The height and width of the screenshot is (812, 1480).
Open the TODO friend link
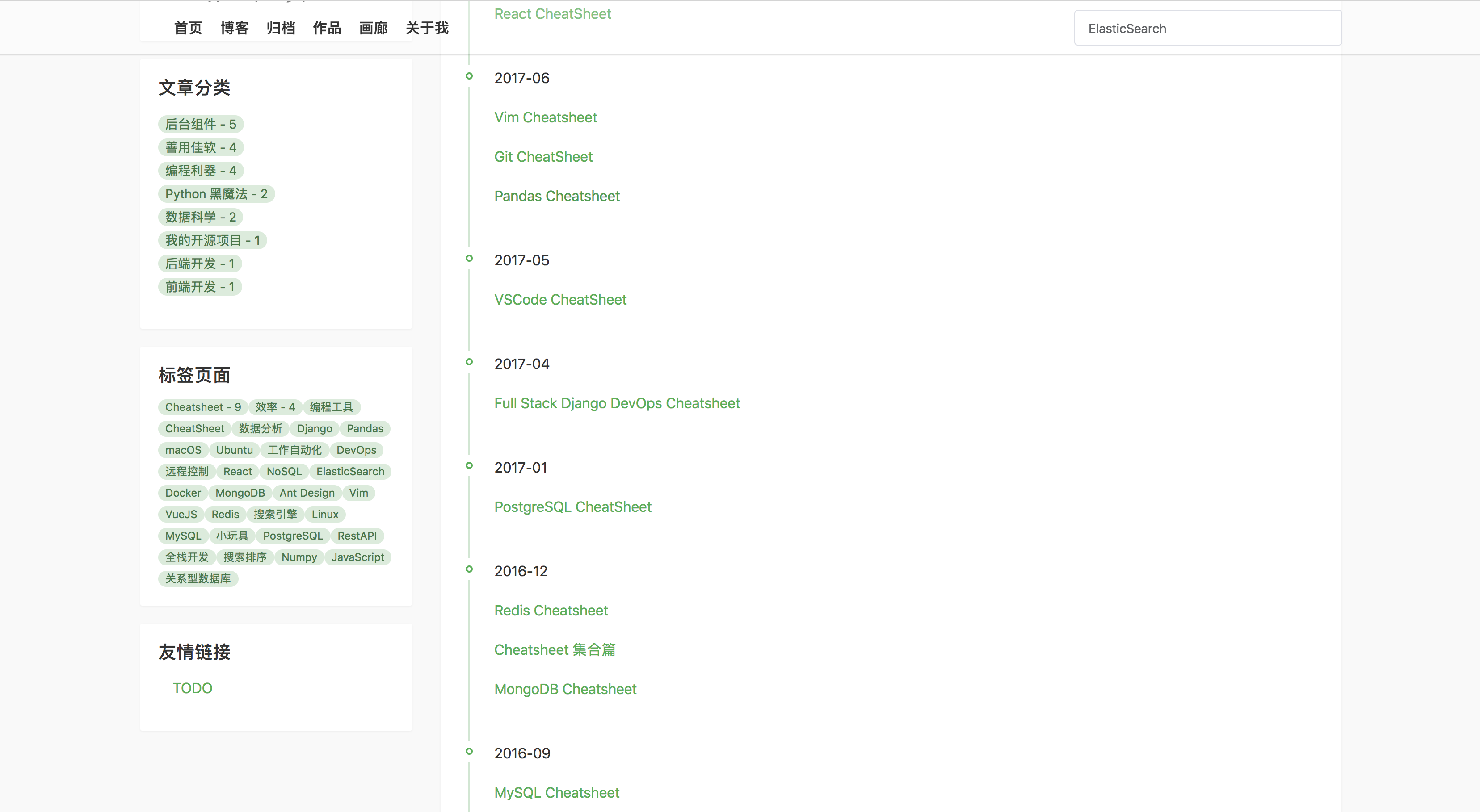coord(192,688)
